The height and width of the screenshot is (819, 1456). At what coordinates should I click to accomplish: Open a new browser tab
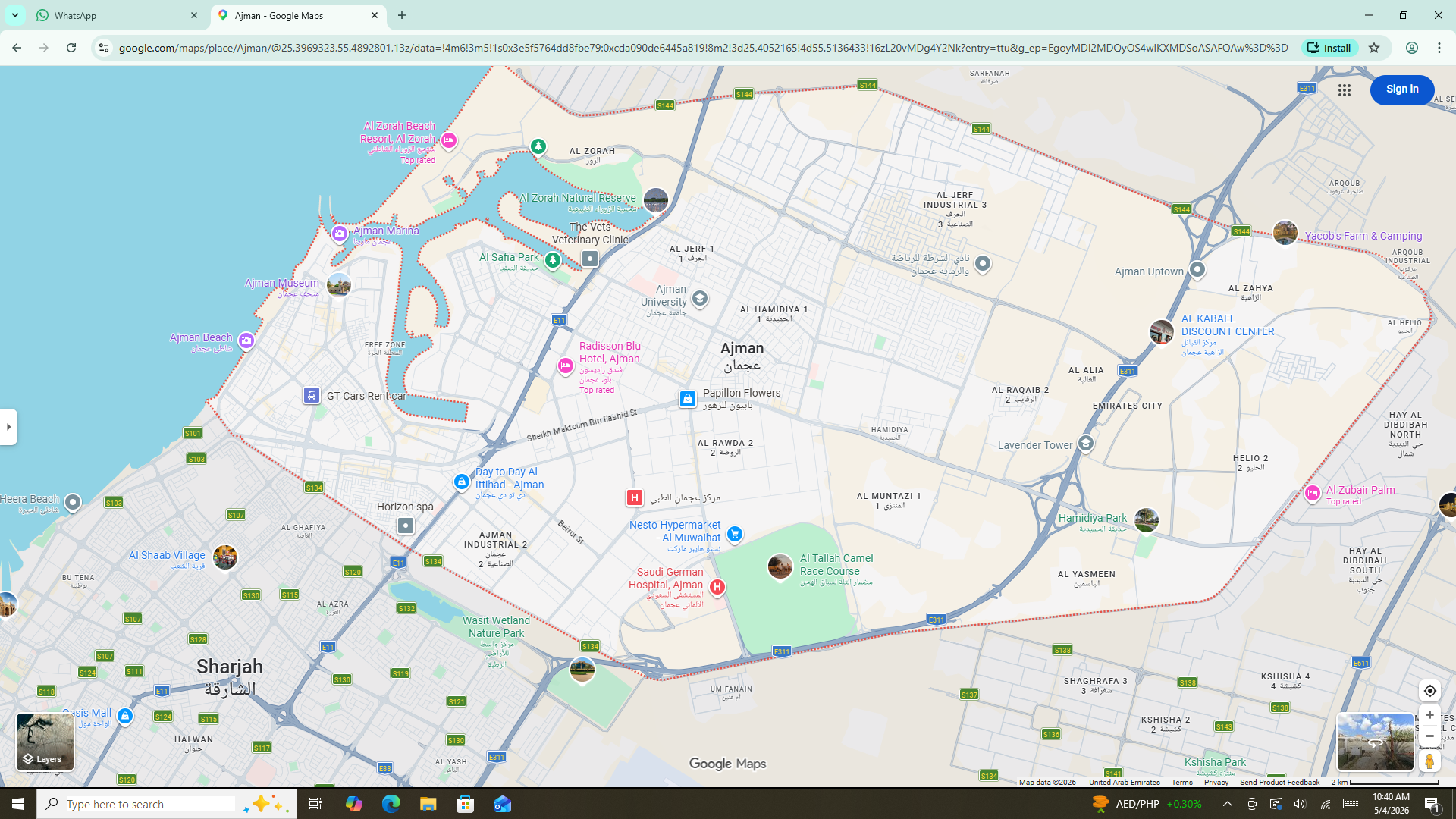[x=402, y=15]
